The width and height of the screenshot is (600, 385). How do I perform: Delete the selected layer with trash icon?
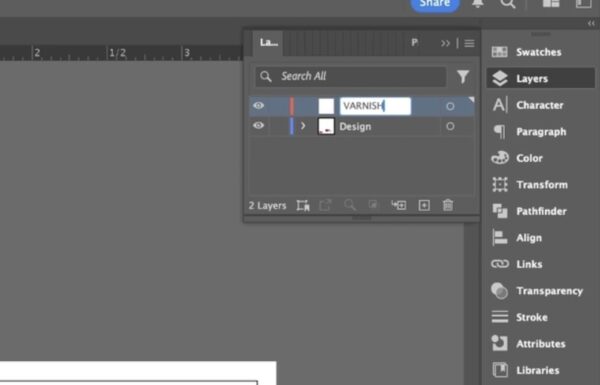click(448, 205)
